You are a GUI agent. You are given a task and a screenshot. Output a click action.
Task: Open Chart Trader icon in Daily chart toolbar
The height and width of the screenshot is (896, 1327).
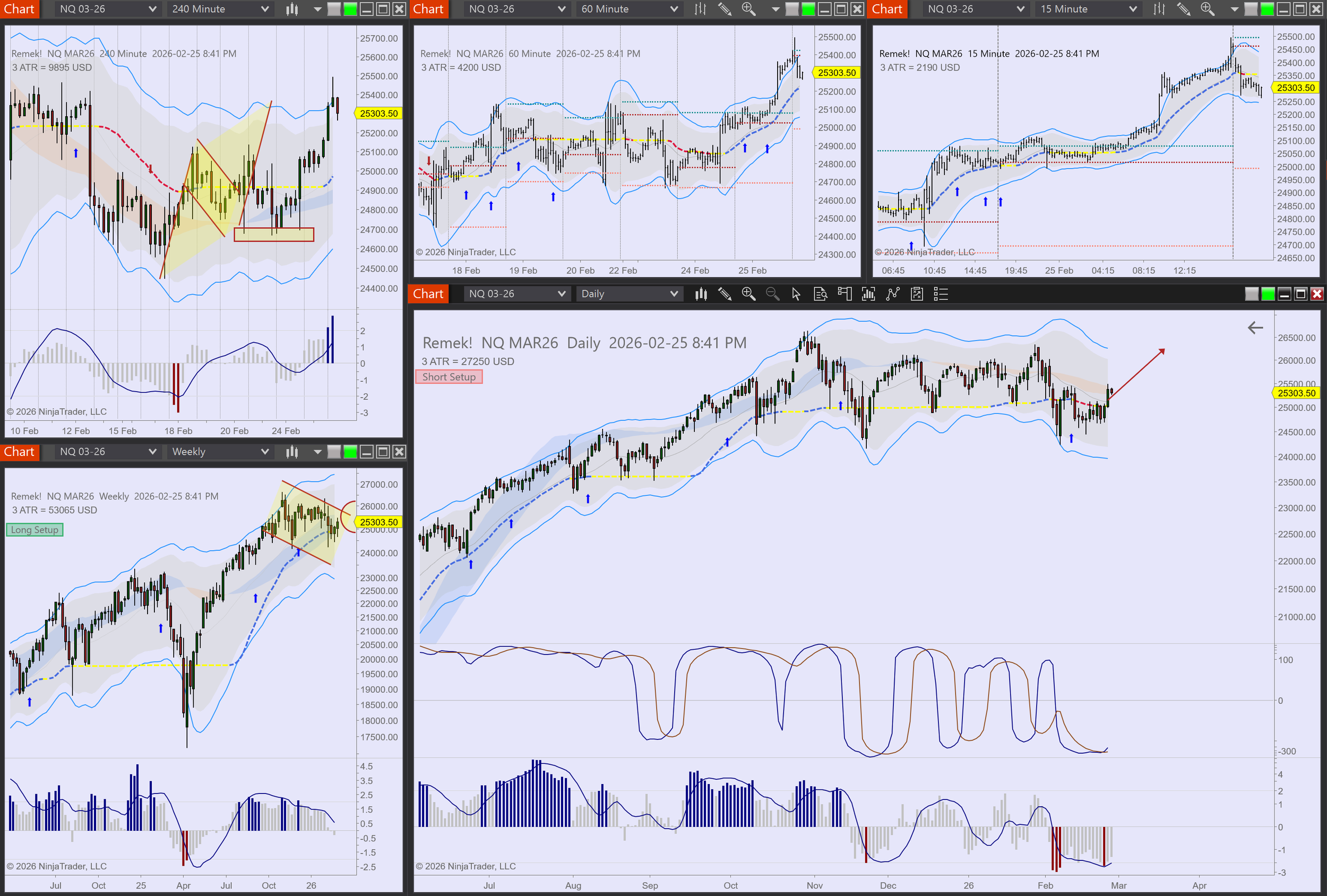845,294
